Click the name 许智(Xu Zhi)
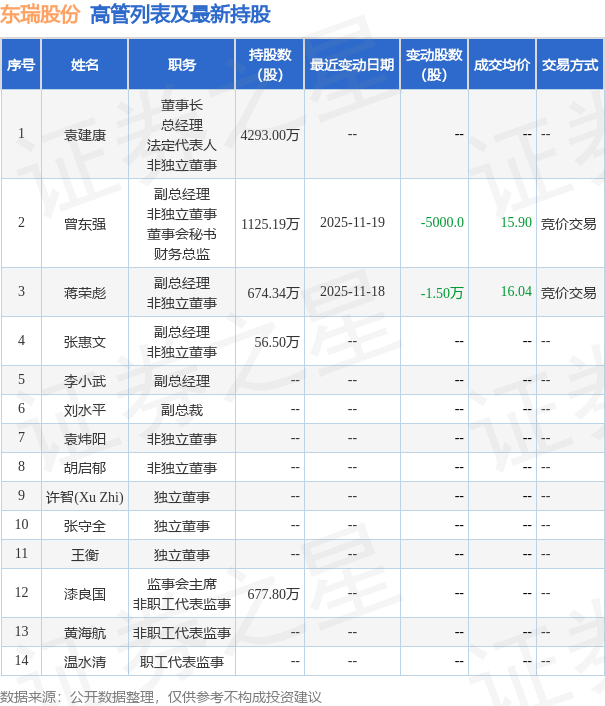The height and width of the screenshot is (706, 605). (85, 497)
